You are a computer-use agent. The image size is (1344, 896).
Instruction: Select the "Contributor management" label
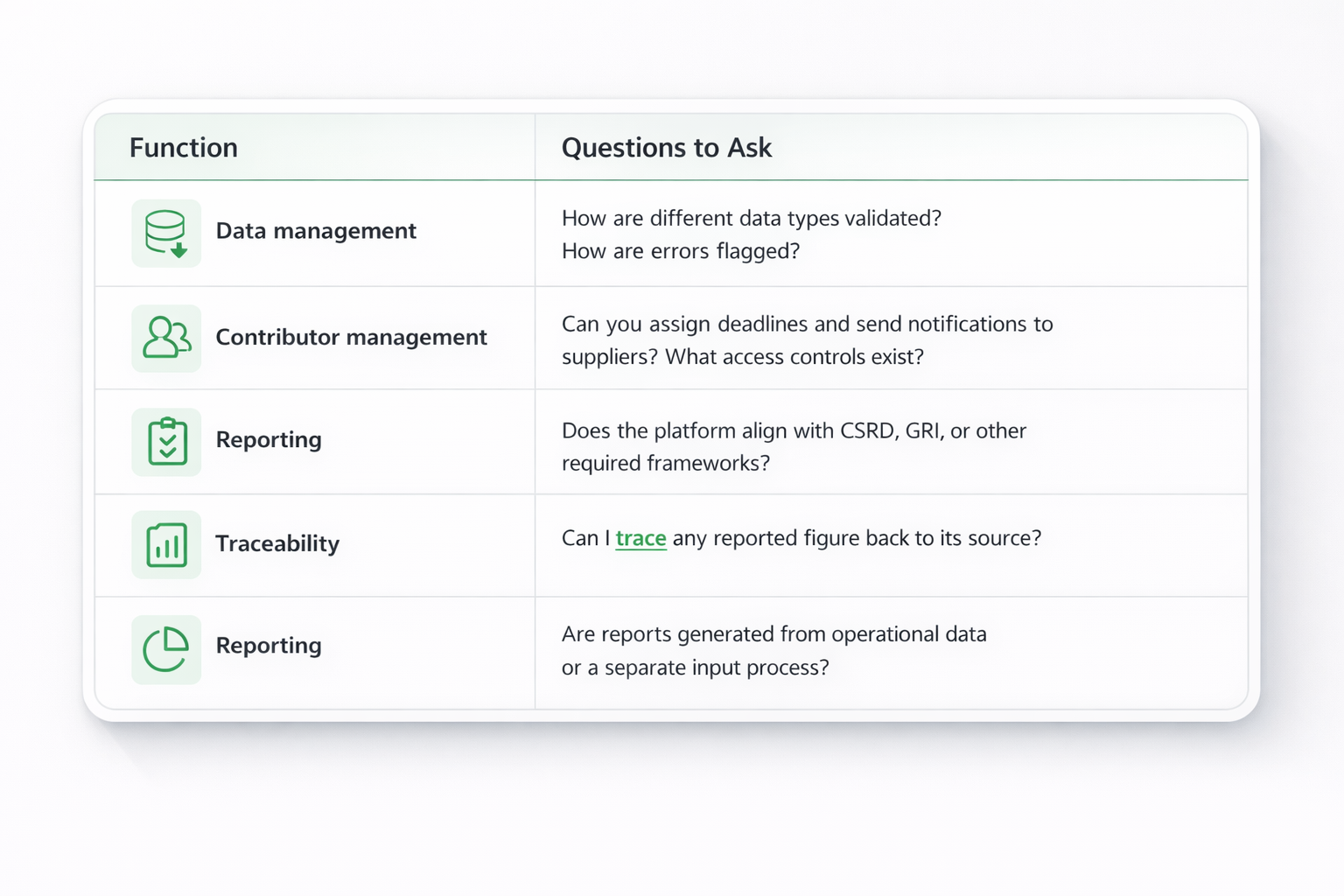[x=351, y=338]
